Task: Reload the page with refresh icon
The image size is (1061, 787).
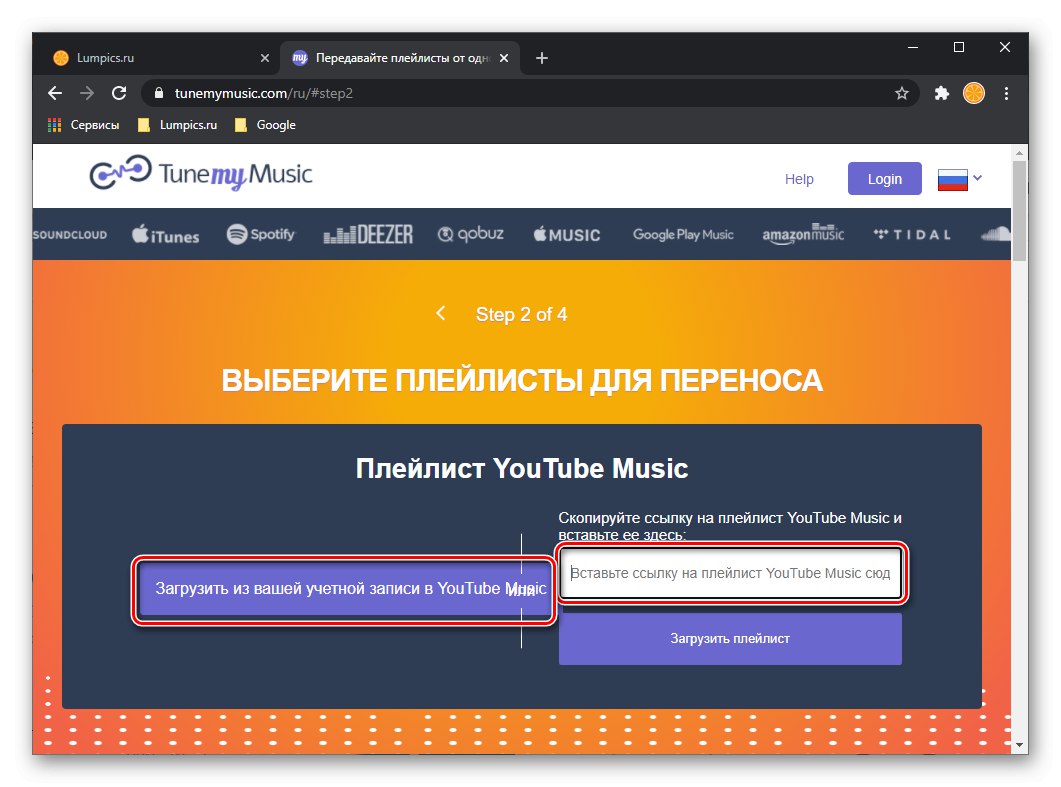Action: click(x=119, y=93)
